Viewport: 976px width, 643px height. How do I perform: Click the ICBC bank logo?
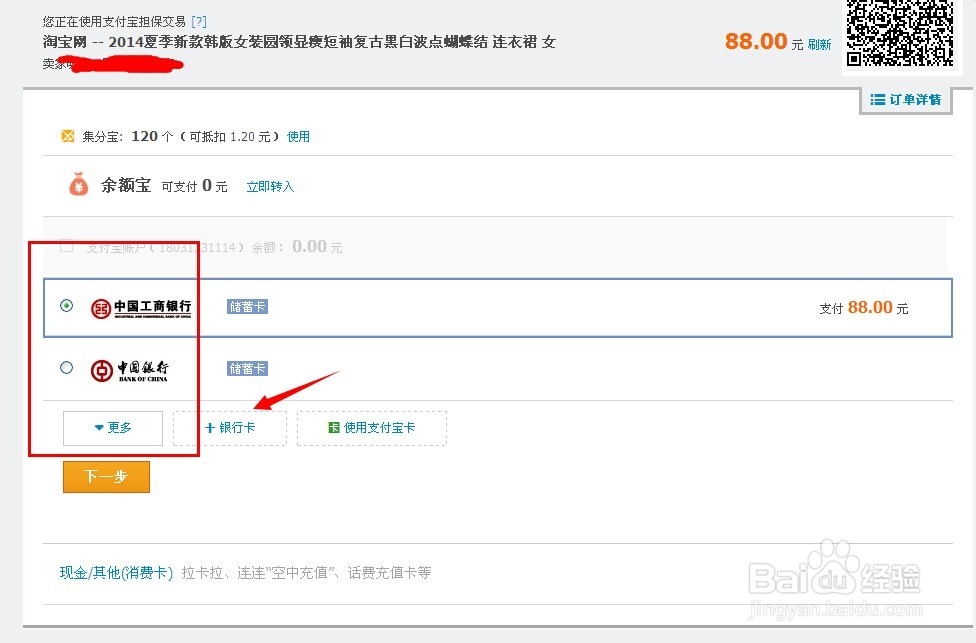[x=141, y=307]
